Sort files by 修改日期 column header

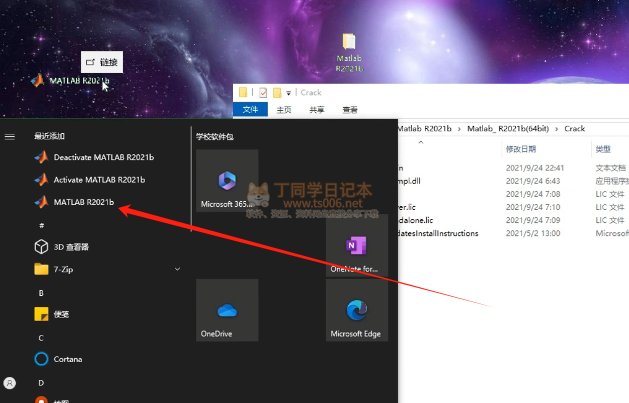coord(522,148)
